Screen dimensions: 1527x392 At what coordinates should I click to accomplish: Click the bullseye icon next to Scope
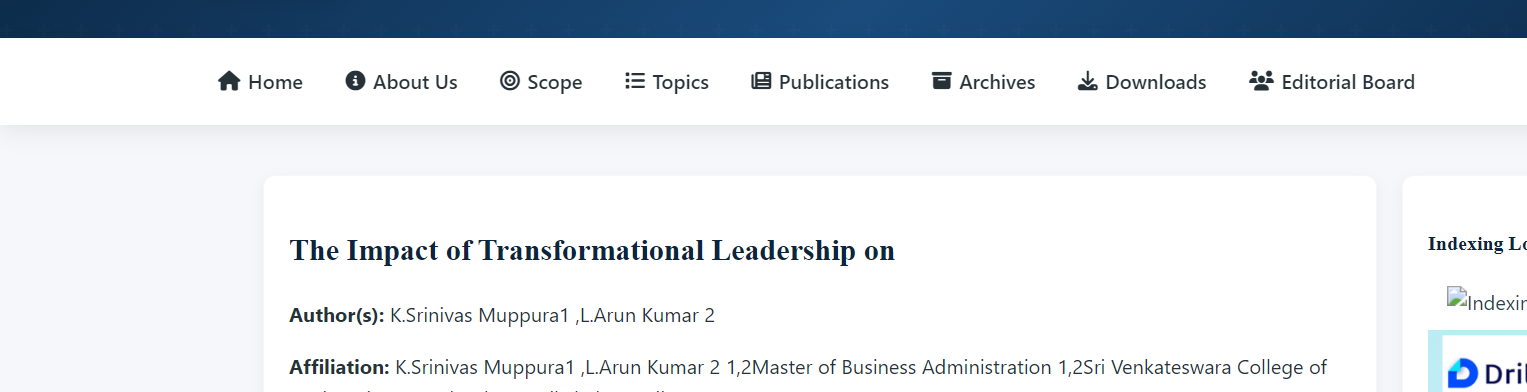click(510, 81)
